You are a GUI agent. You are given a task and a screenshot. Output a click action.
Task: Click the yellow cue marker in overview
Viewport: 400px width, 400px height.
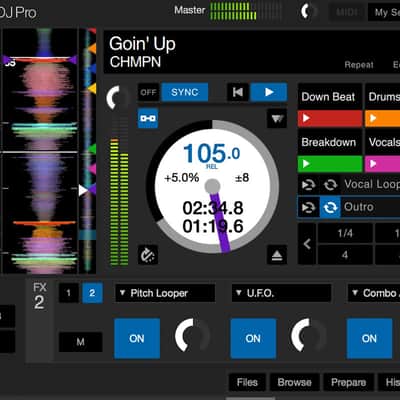[x=92, y=89]
